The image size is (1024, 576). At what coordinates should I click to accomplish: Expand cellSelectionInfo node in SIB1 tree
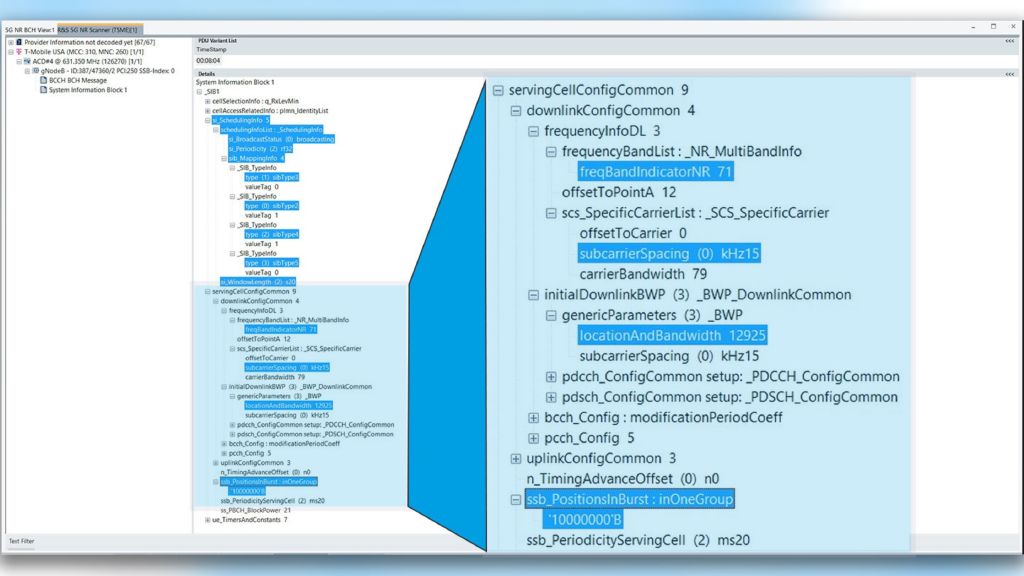coord(207,101)
